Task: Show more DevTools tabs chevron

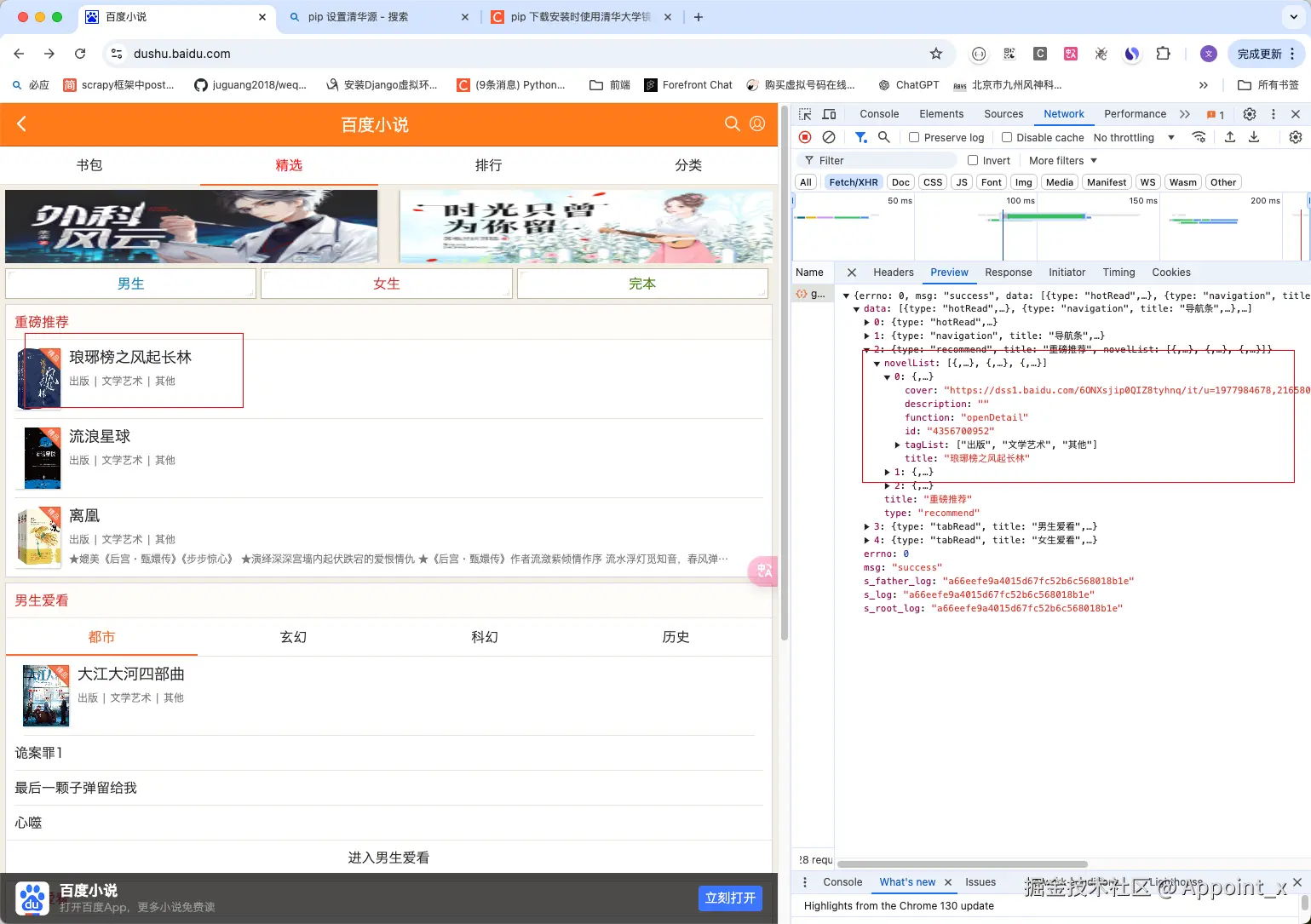Action: pos(1185,114)
